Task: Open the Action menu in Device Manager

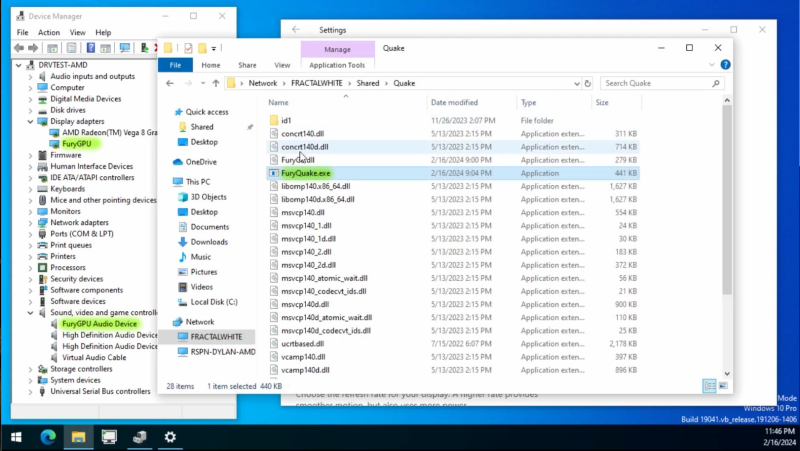Action: point(49,32)
